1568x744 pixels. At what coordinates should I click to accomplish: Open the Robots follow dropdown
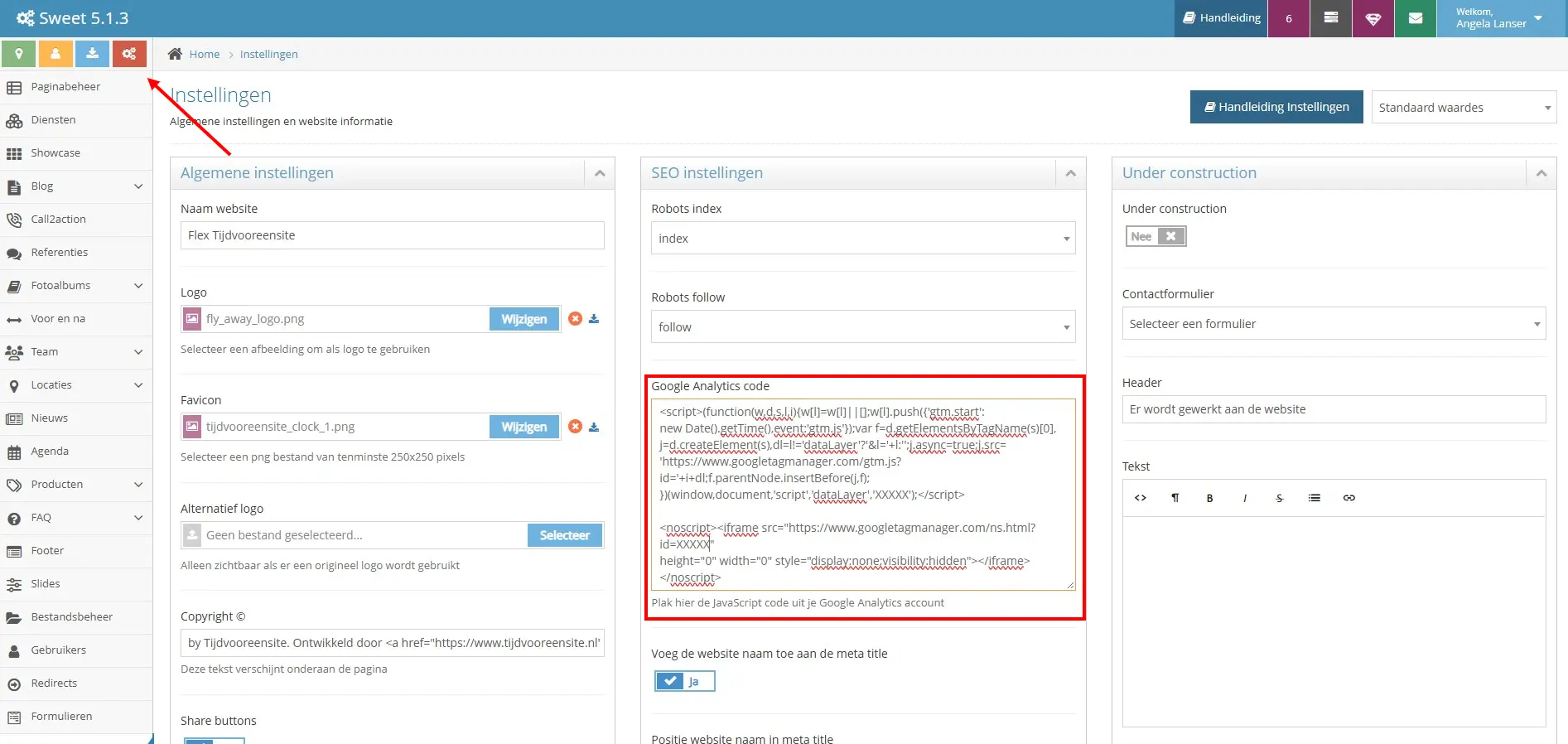[863, 327]
